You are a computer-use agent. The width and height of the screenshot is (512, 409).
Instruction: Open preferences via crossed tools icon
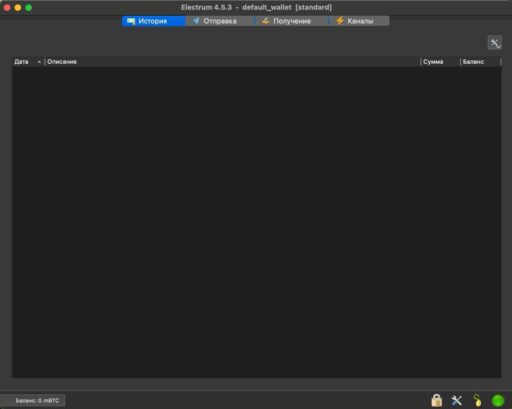(457, 400)
